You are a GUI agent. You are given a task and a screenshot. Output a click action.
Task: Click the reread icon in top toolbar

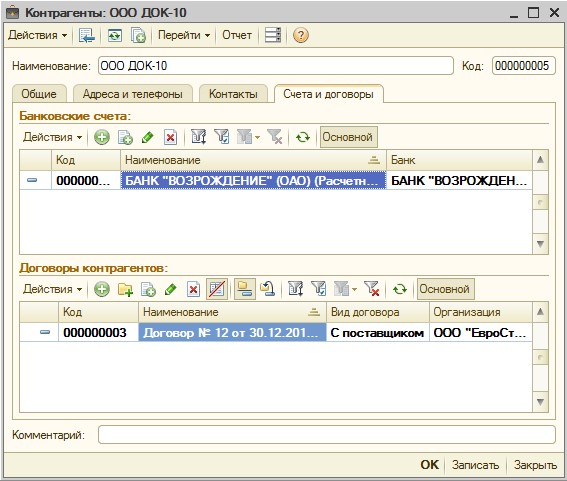(x=115, y=35)
